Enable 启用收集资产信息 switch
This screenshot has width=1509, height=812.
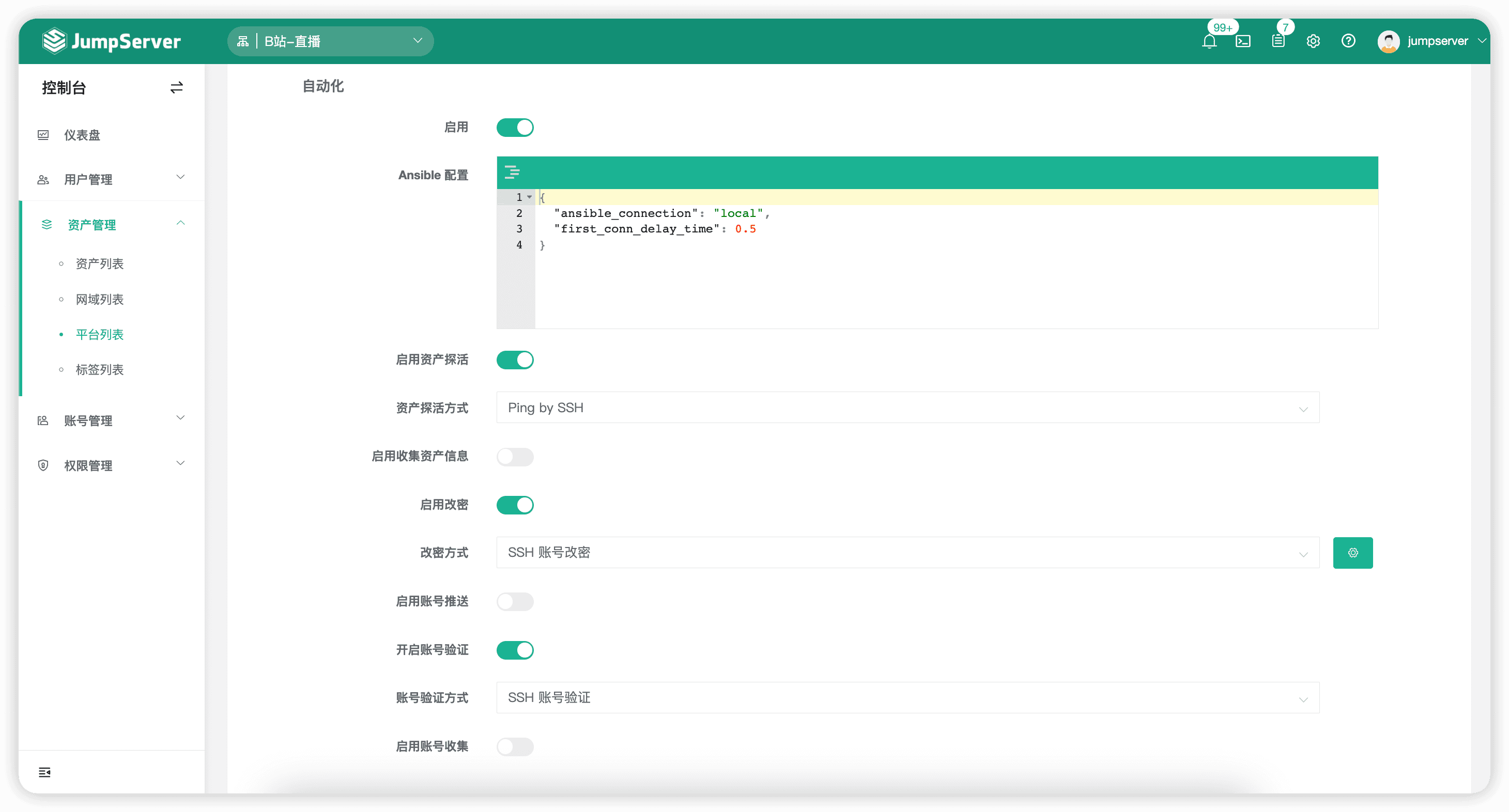515,457
